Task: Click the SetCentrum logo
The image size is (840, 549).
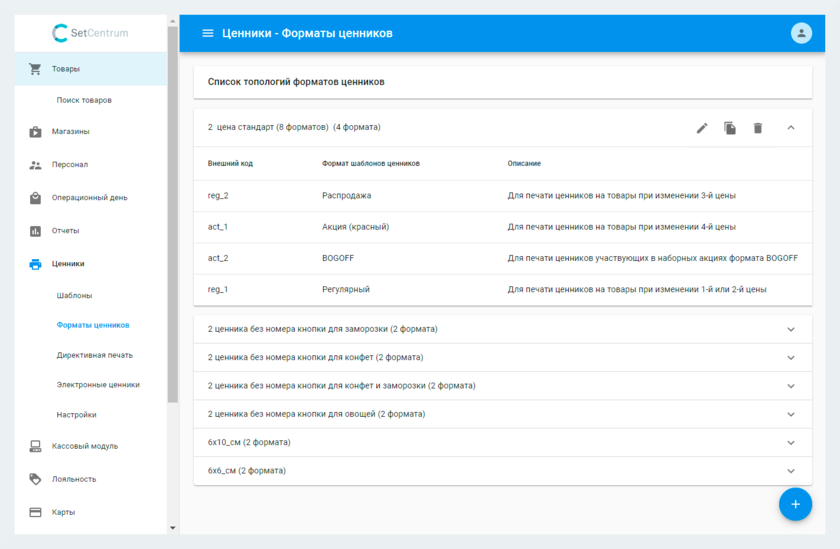Action: 90,33
